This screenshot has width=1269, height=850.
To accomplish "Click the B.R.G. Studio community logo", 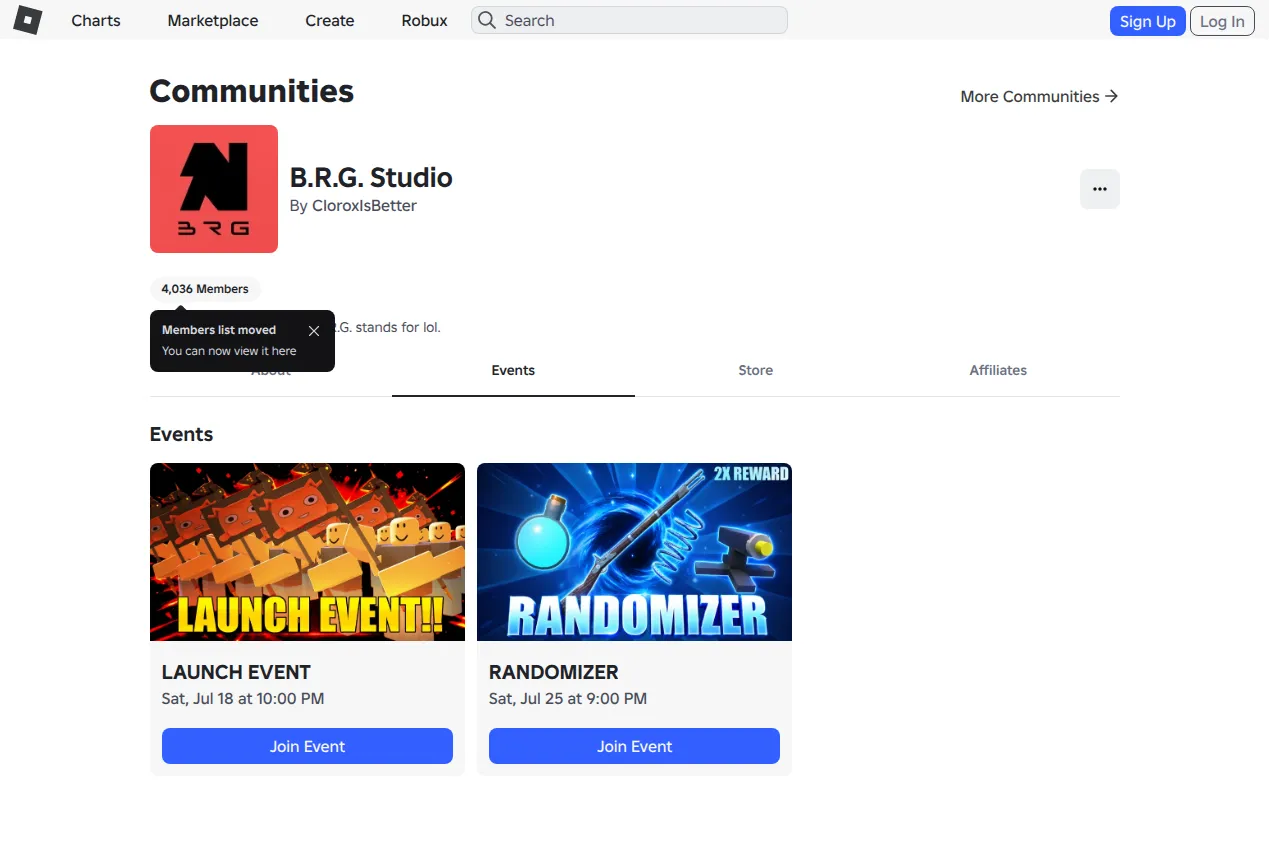I will point(214,189).
